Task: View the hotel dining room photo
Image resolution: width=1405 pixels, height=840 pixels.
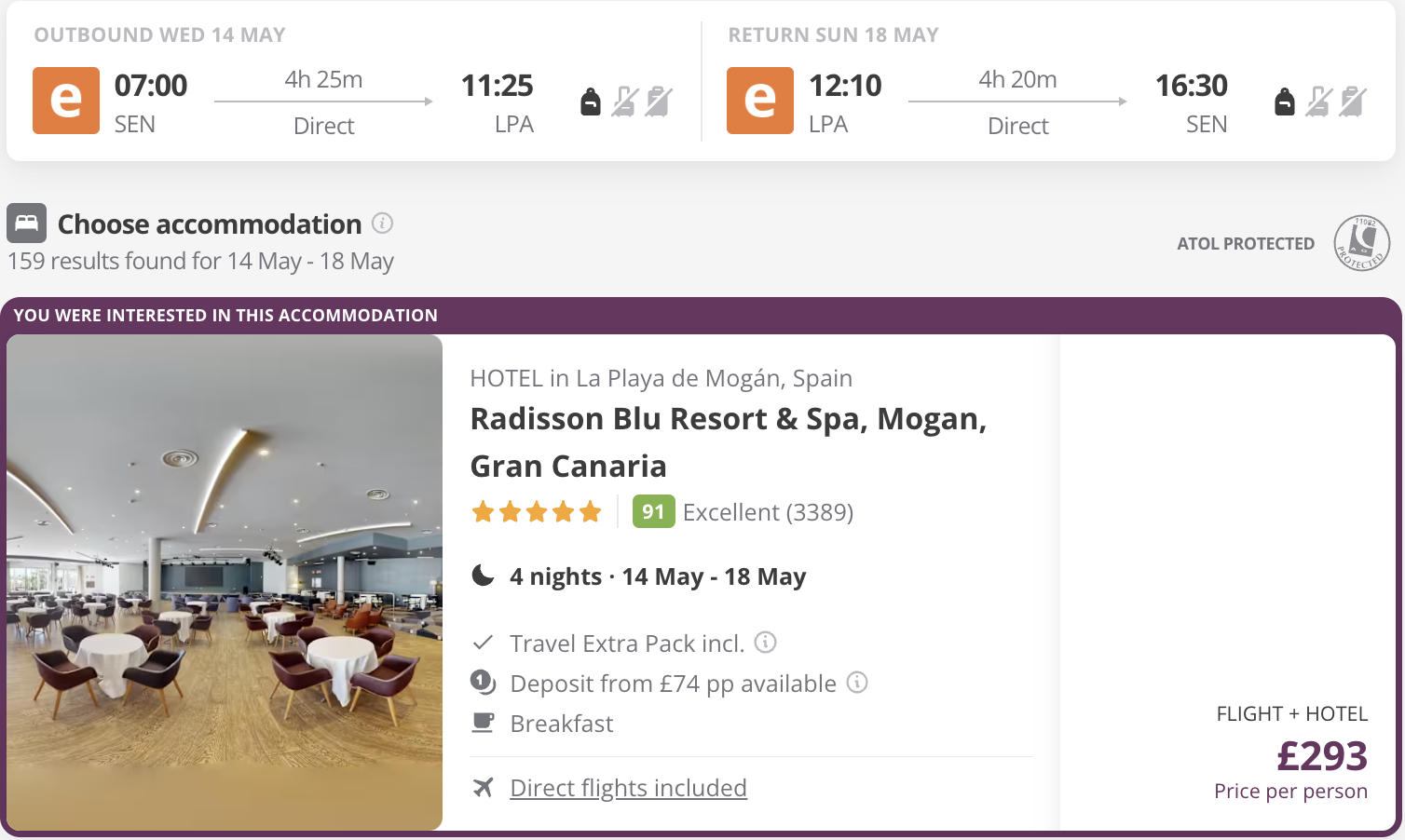Action: (225, 582)
